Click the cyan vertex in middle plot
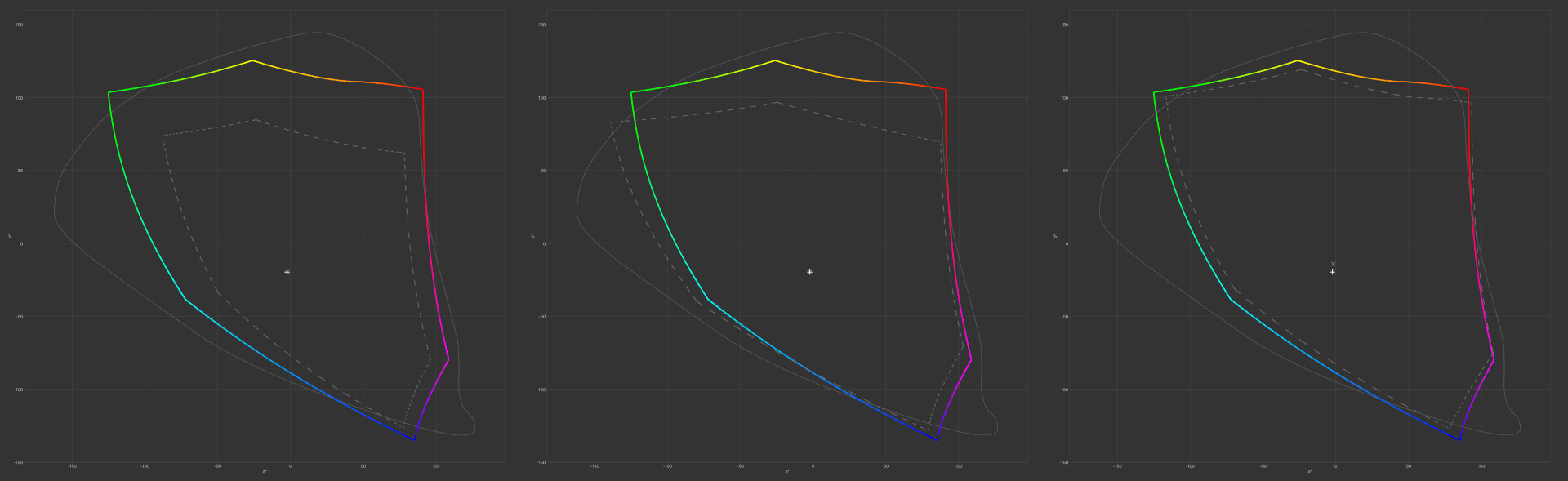 click(x=707, y=299)
